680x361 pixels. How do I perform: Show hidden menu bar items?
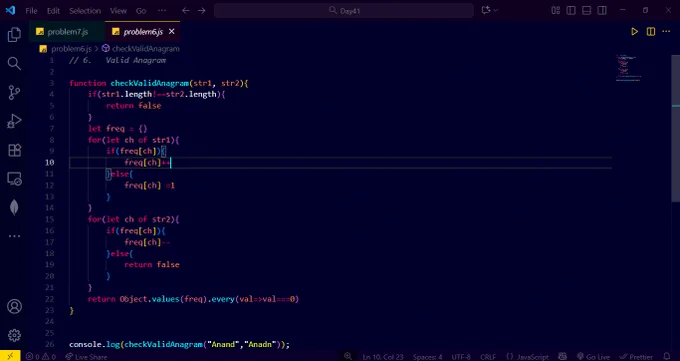[x=162, y=10]
